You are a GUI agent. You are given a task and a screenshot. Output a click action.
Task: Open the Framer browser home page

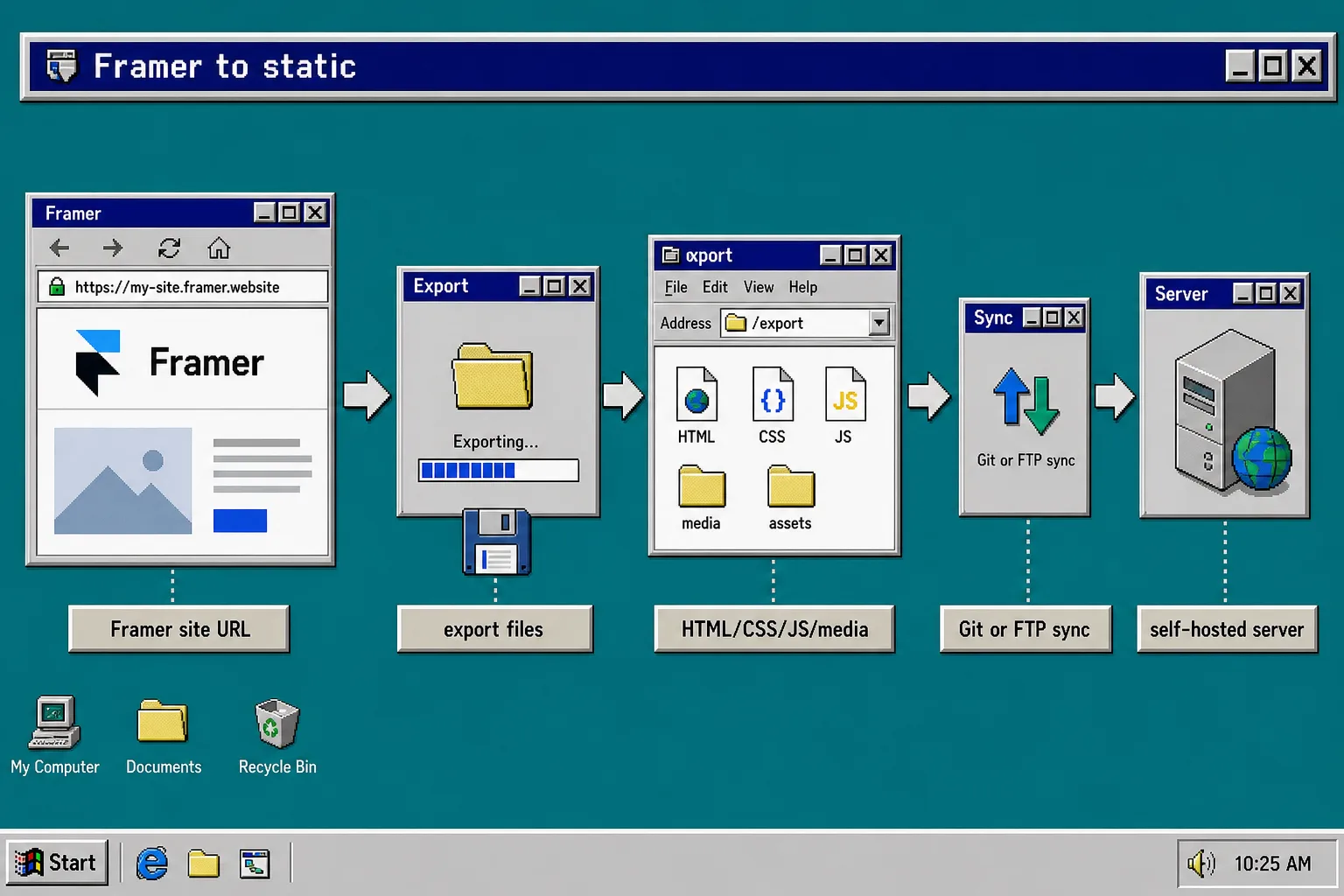pyautogui.click(x=219, y=248)
